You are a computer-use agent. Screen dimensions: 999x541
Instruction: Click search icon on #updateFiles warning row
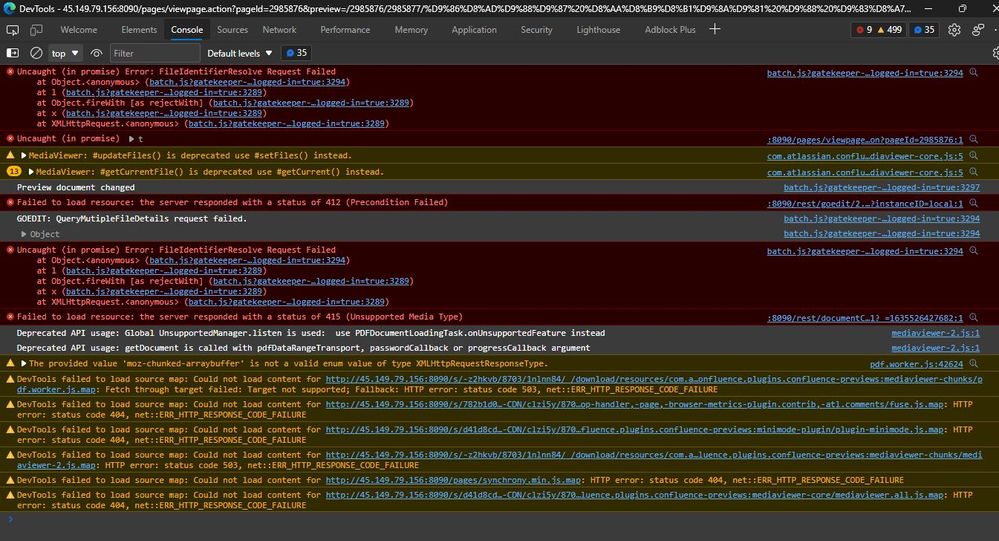[974, 155]
